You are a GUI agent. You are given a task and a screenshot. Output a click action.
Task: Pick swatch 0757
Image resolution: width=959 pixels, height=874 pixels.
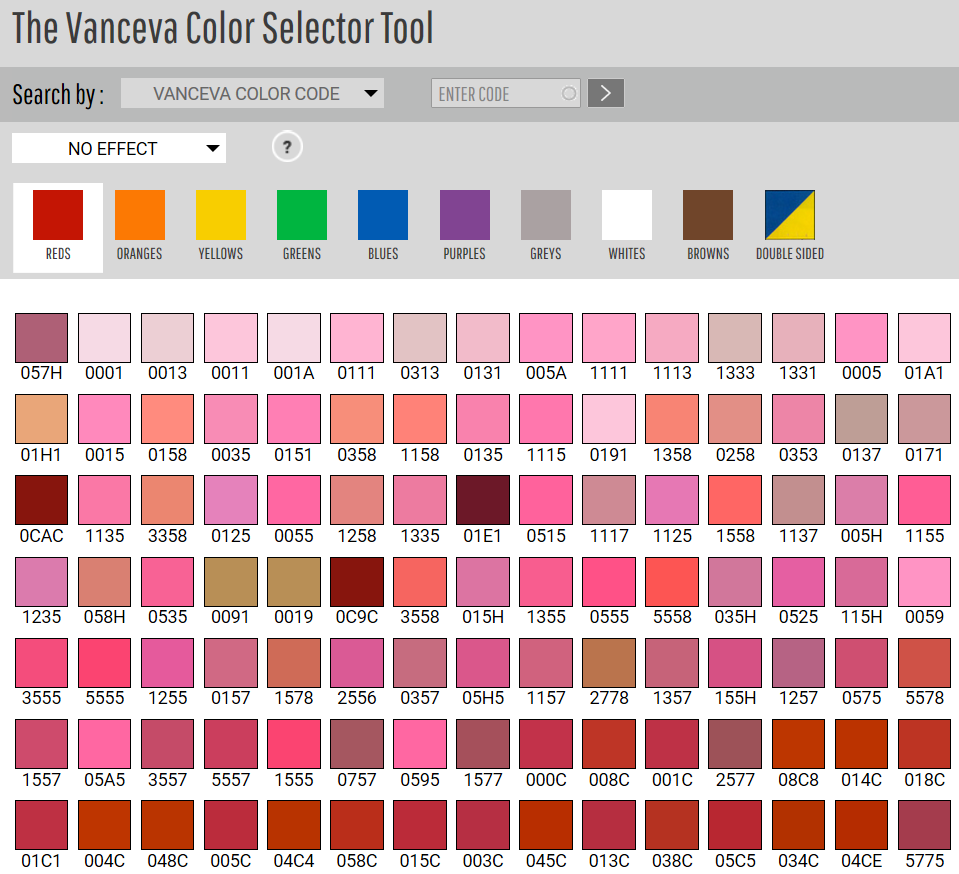pyautogui.click(x=357, y=744)
